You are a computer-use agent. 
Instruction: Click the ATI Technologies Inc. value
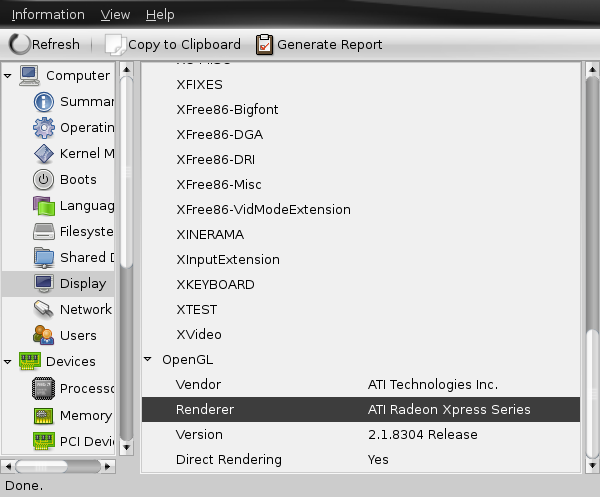pos(433,385)
